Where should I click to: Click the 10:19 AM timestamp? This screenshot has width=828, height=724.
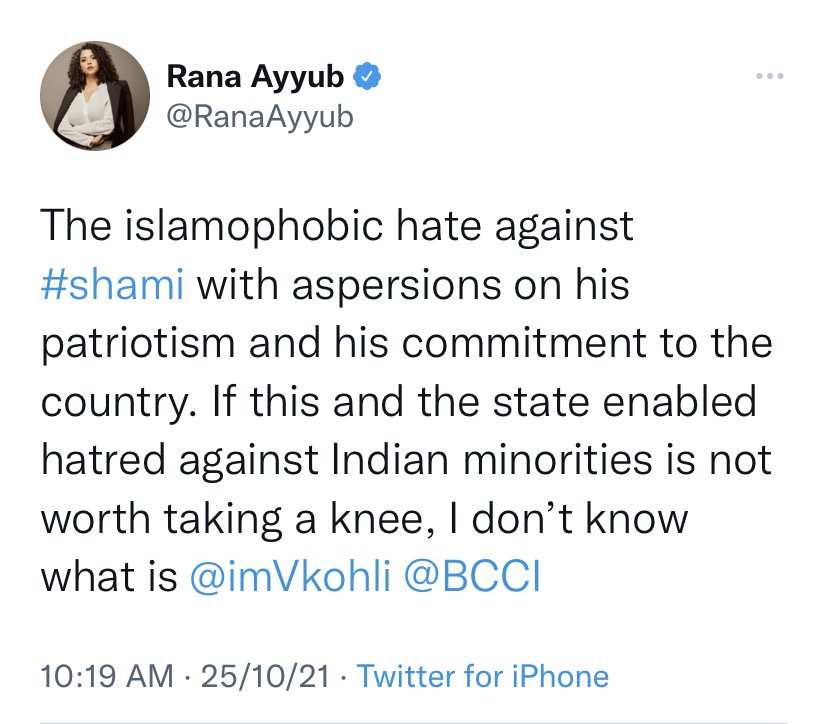point(106,676)
